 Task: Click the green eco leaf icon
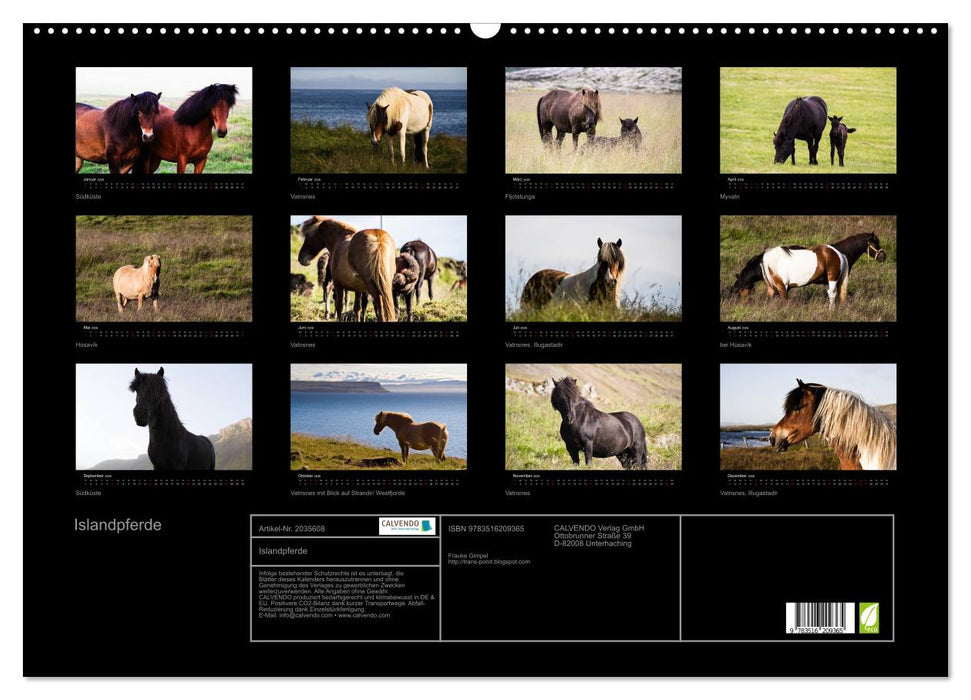tap(871, 618)
